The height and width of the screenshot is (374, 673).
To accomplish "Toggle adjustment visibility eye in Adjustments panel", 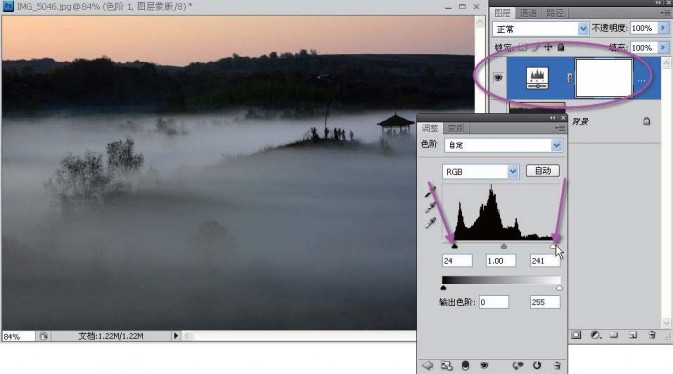I will 484,365.
